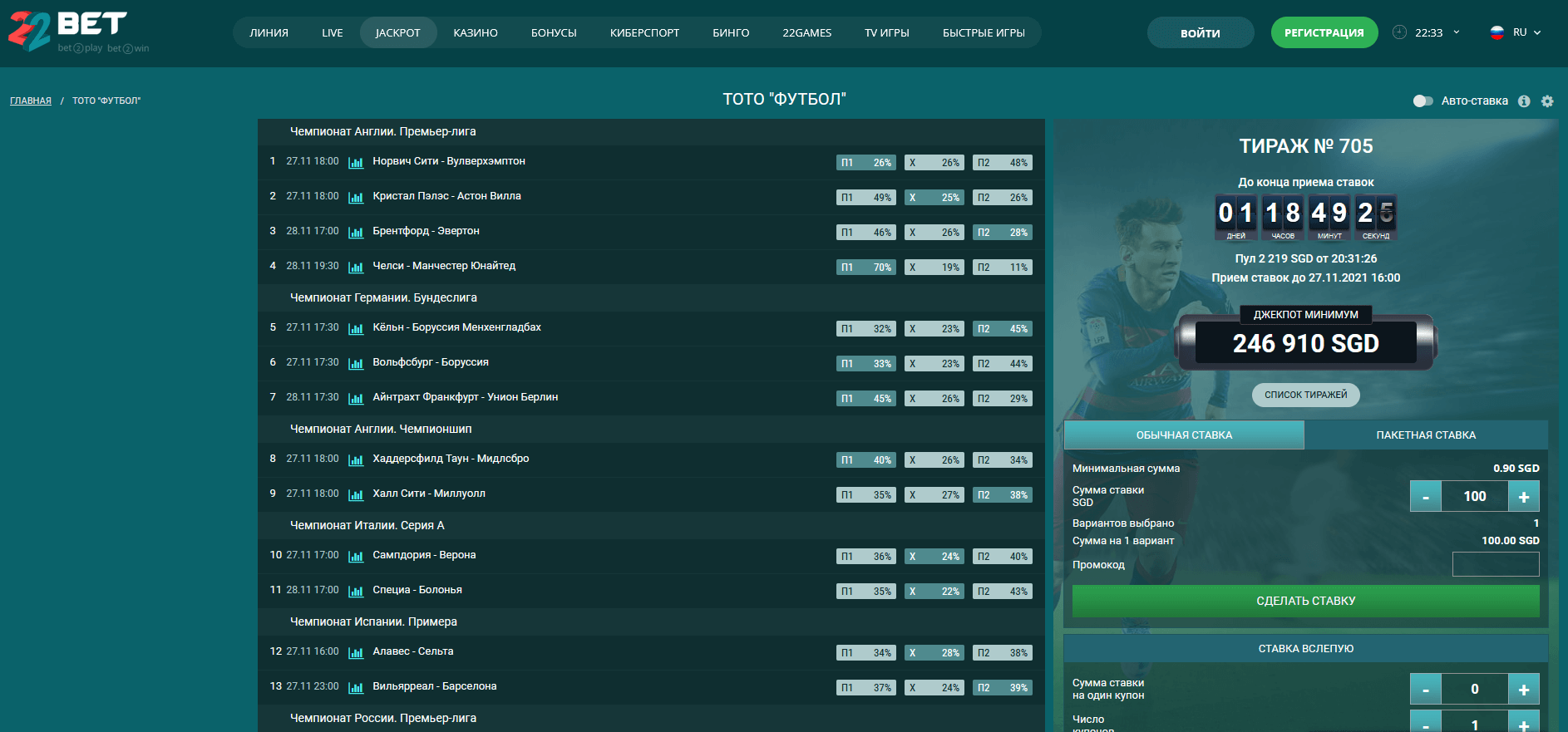Select П2 45% for Кёльн match

click(1003, 329)
